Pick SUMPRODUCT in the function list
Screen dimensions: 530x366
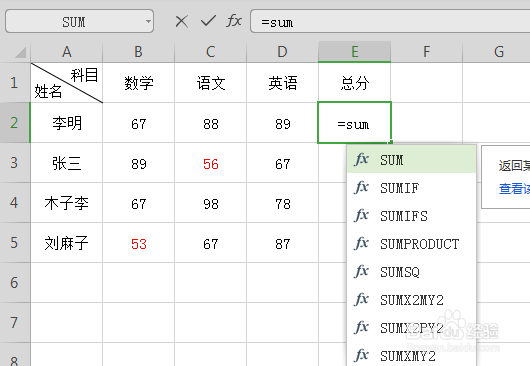(x=411, y=244)
